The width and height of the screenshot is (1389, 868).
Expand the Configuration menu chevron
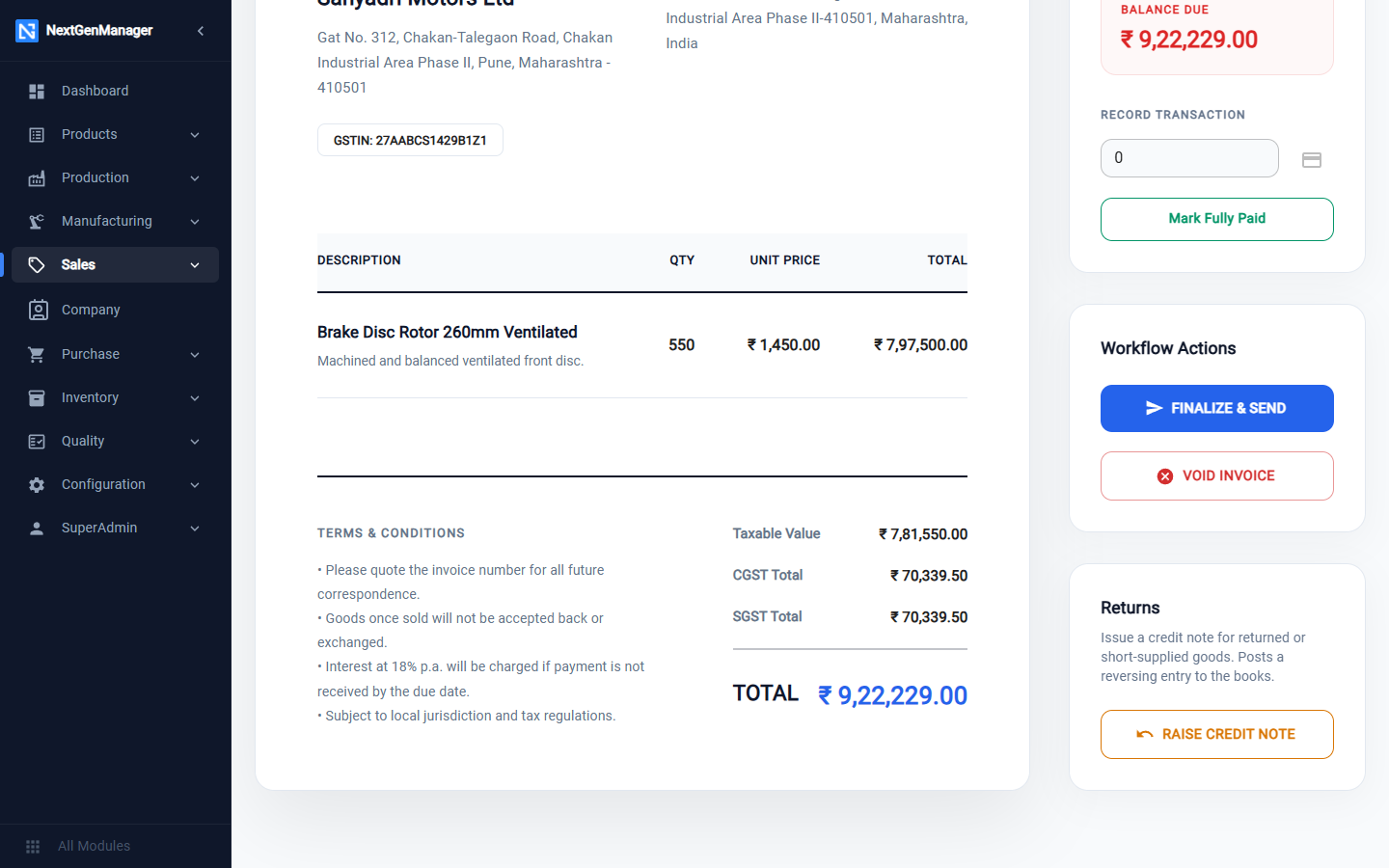(195, 484)
